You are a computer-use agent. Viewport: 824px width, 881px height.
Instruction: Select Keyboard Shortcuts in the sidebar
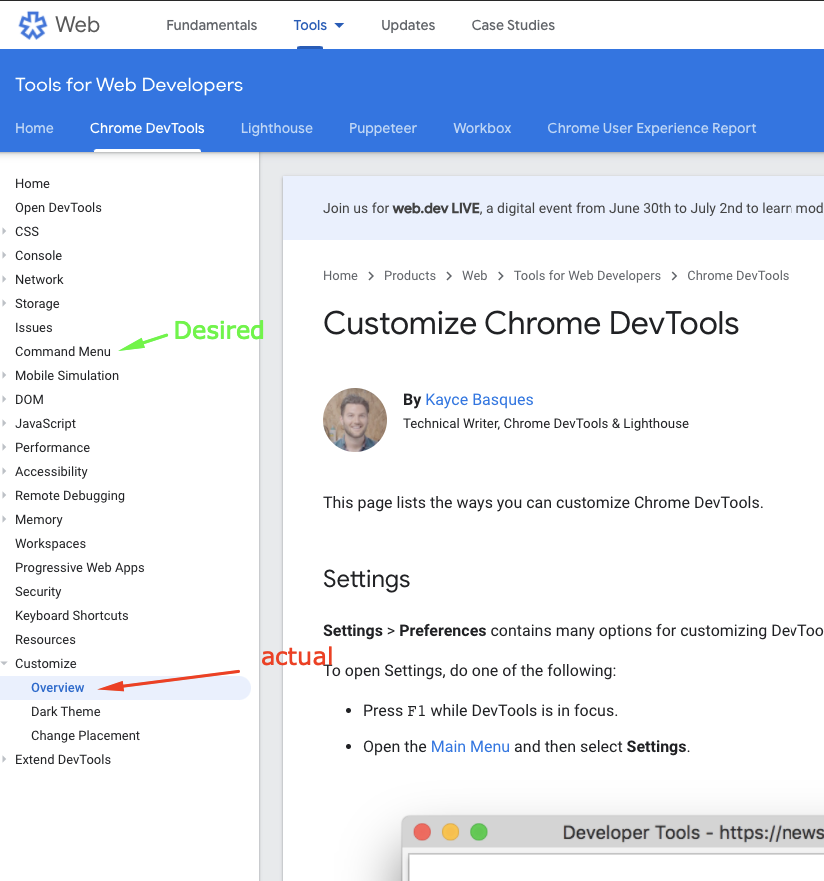tap(71, 615)
